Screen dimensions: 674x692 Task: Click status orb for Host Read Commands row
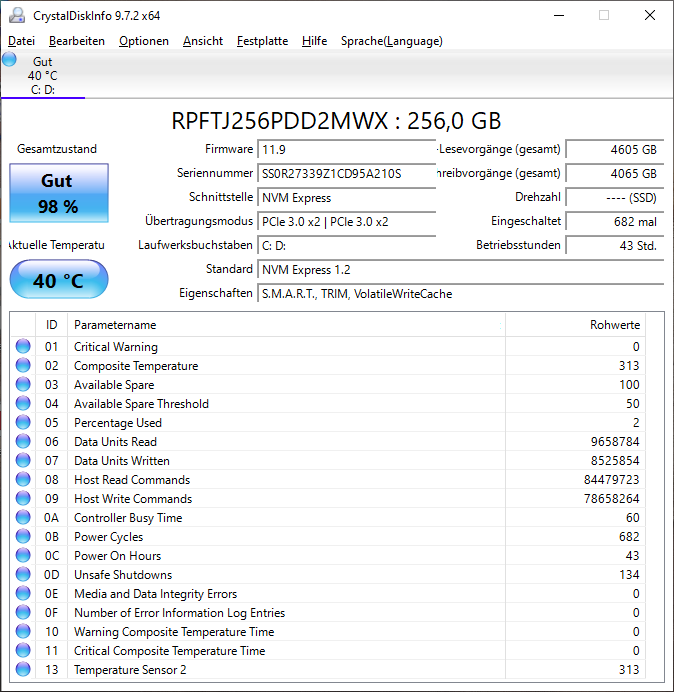tap(23, 479)
